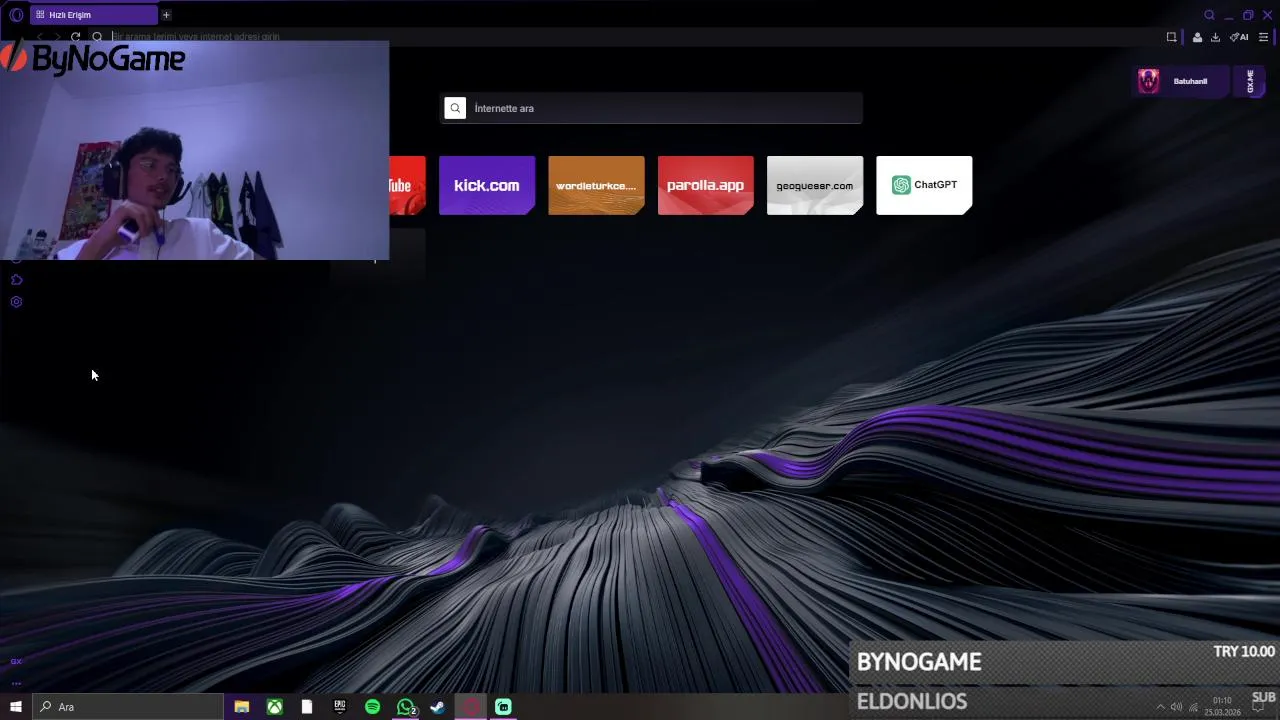Viewport: 1280px width, 720px height.
Task: Open Spotify from the taskbar
Action: (372, 707)
